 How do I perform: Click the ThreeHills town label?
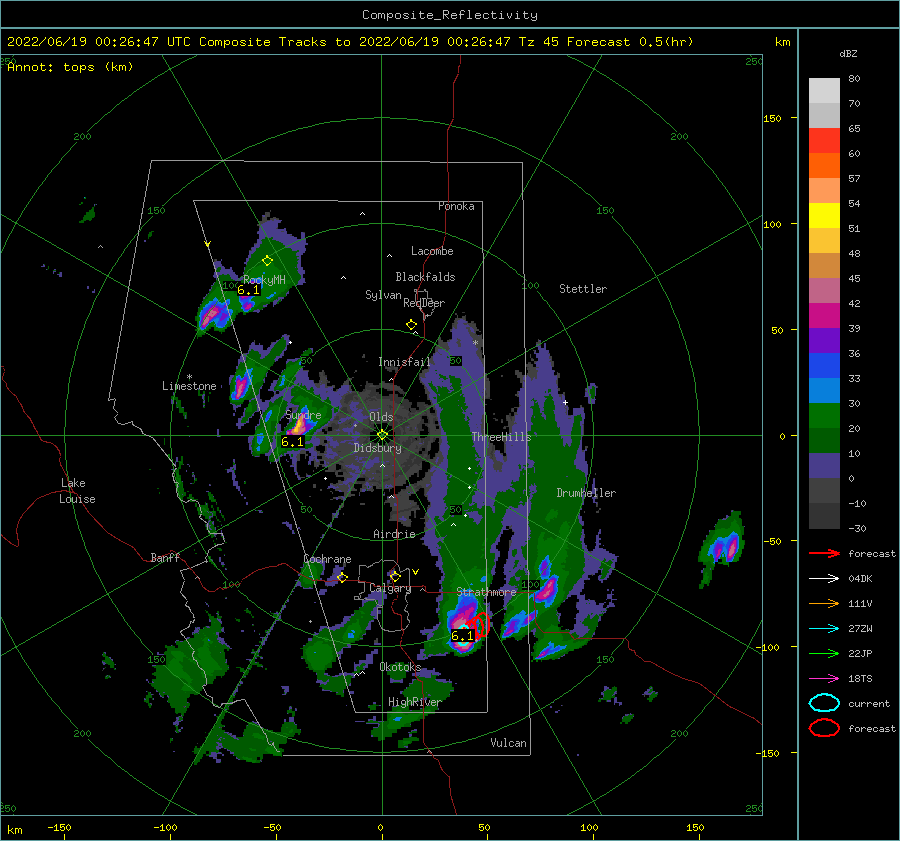(x=501, y=437)
